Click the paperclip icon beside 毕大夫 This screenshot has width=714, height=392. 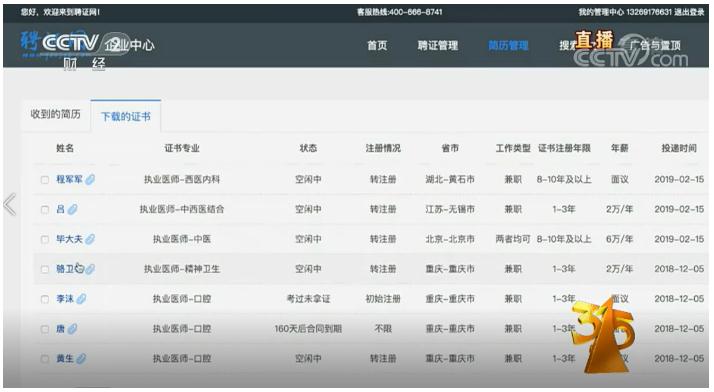90,239
